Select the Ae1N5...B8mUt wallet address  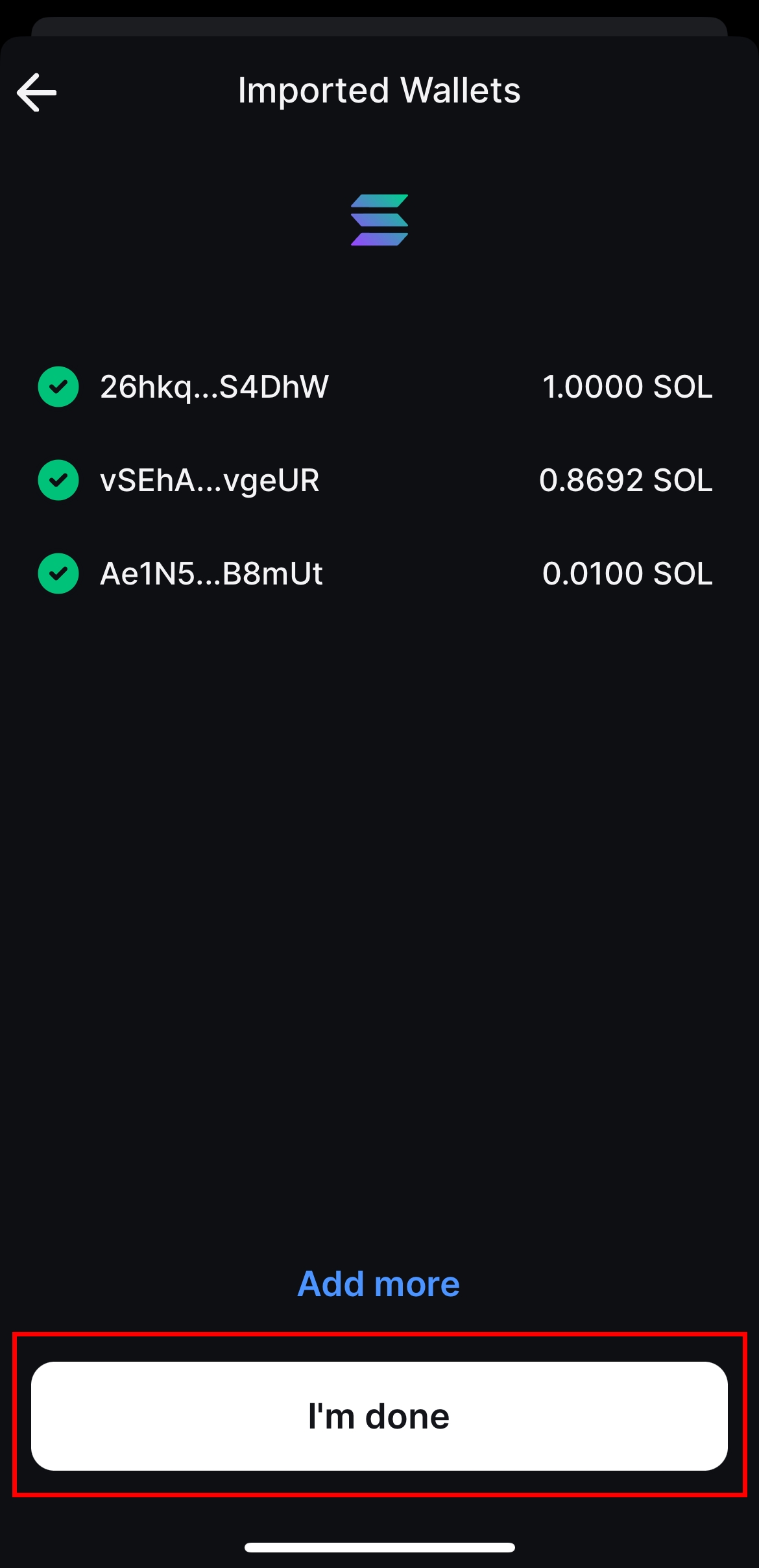coord(211,573)
